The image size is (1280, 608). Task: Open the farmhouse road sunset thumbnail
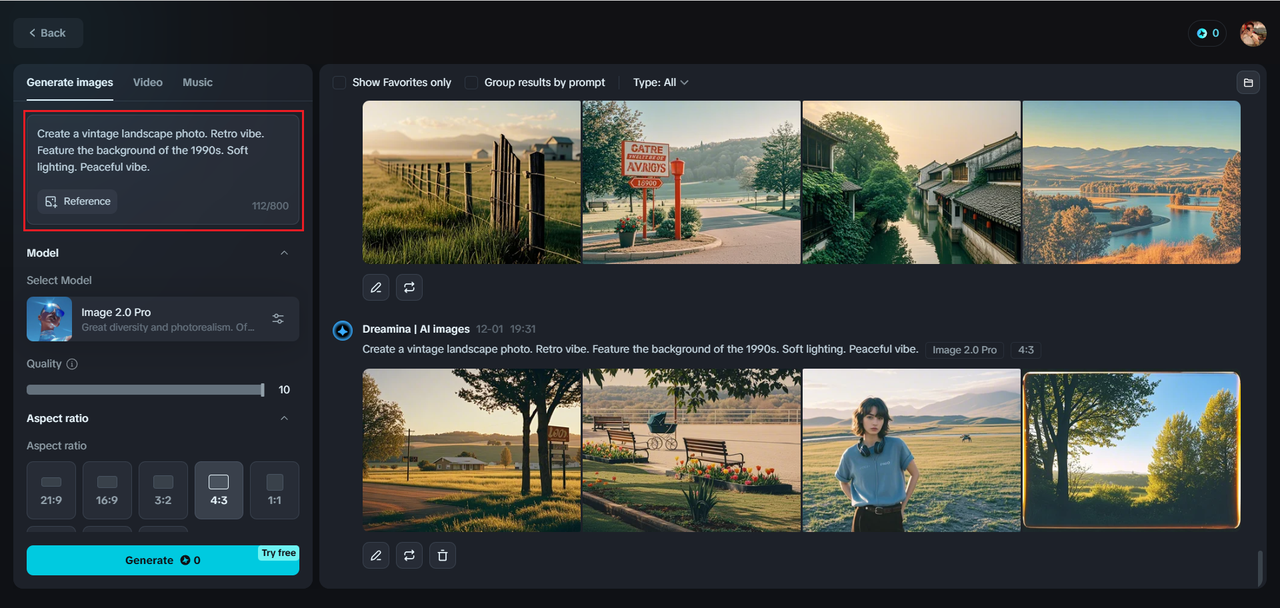471,450
